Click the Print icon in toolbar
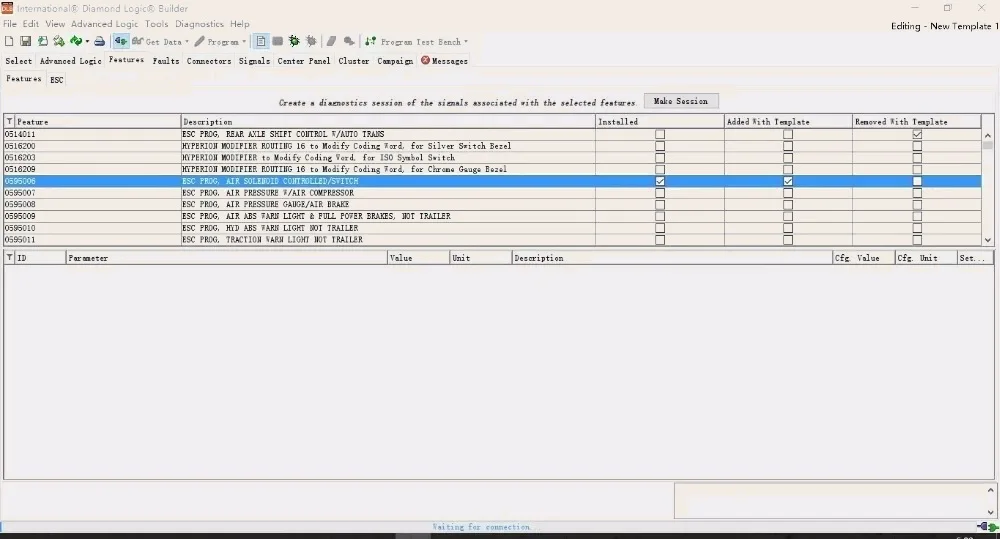The width and height of the screenshot is (1000, 539). pyautogui.click(x=99, y=41)
